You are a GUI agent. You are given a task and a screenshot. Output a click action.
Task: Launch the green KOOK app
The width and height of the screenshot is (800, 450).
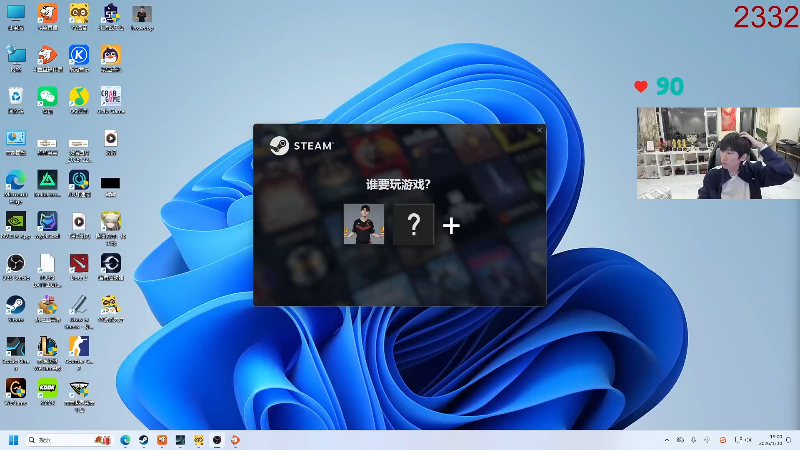pyautogui.click(x=47, y=392)
